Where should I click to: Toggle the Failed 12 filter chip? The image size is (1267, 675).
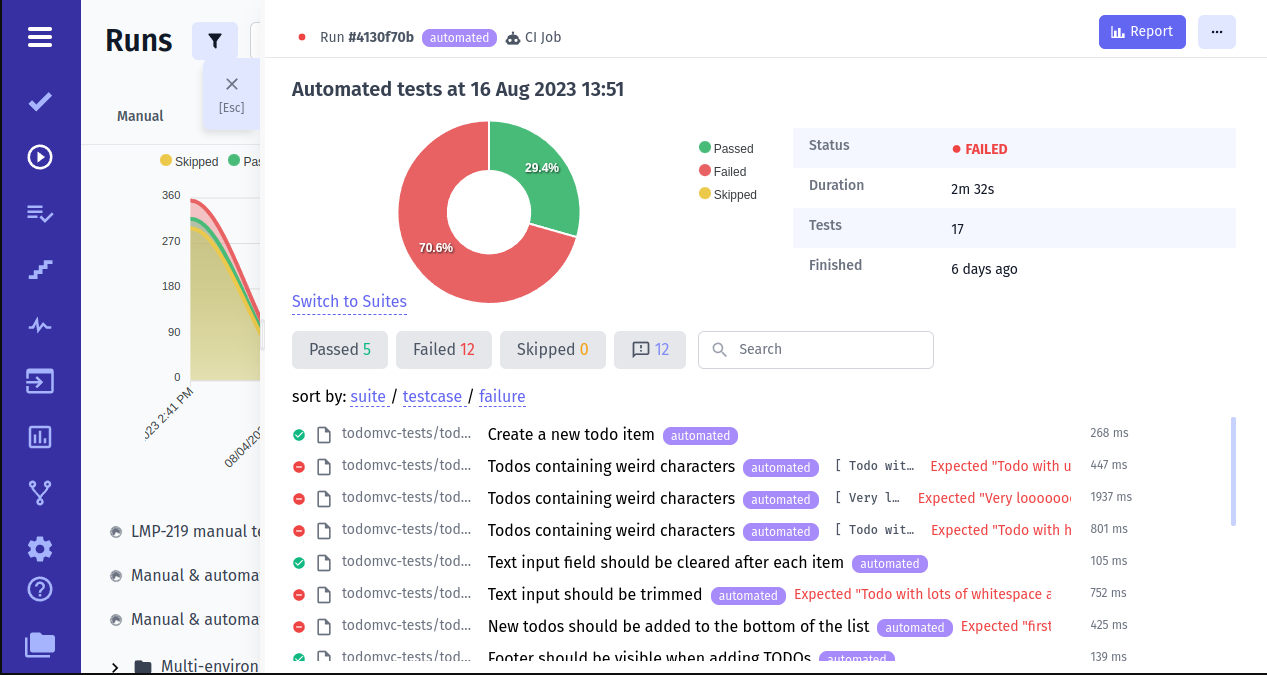[443, 349]
